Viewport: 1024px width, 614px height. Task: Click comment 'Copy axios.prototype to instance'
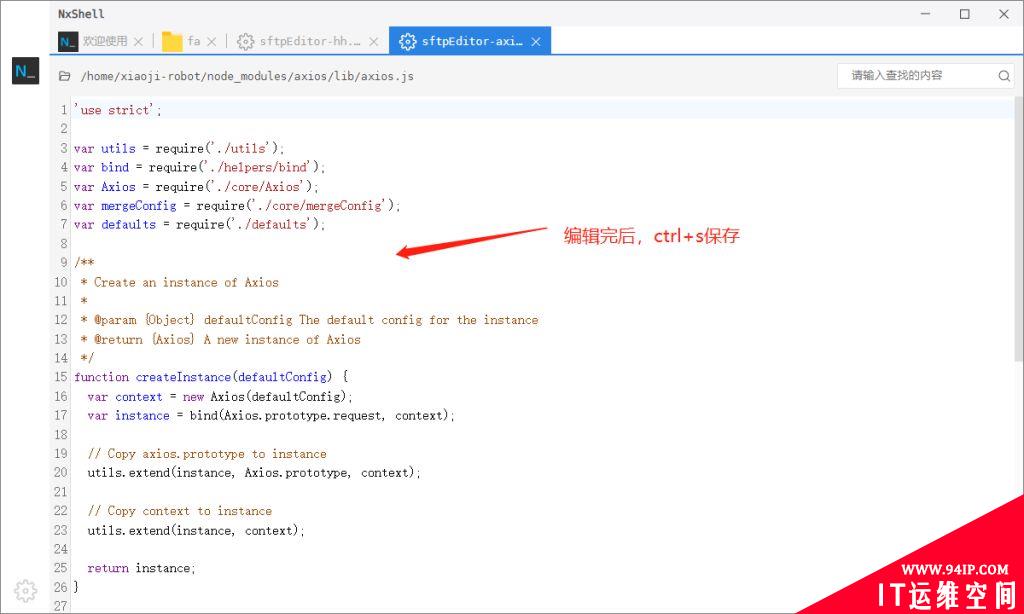coord(207,454)
